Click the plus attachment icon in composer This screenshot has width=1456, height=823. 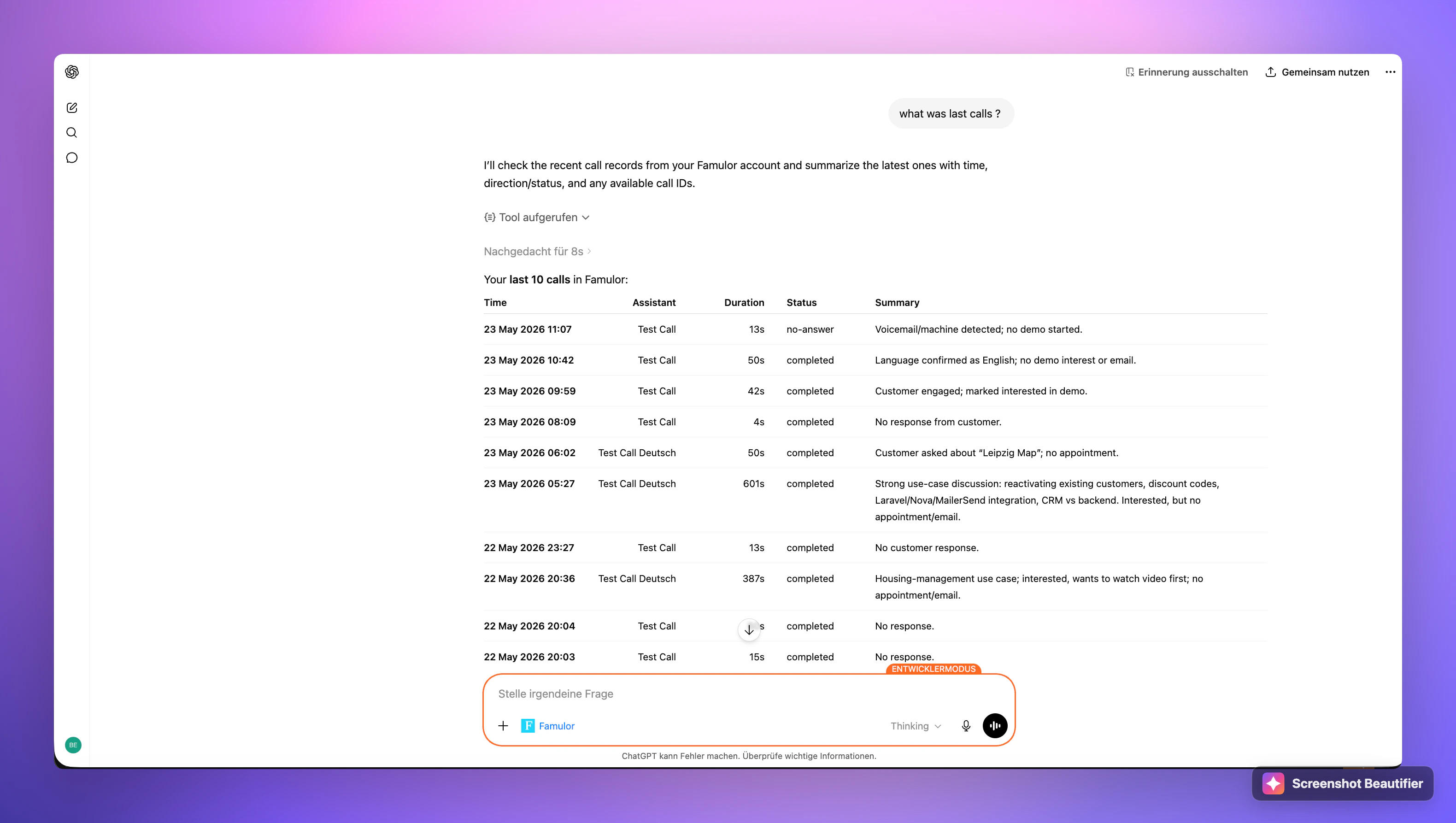pos(503,726)
